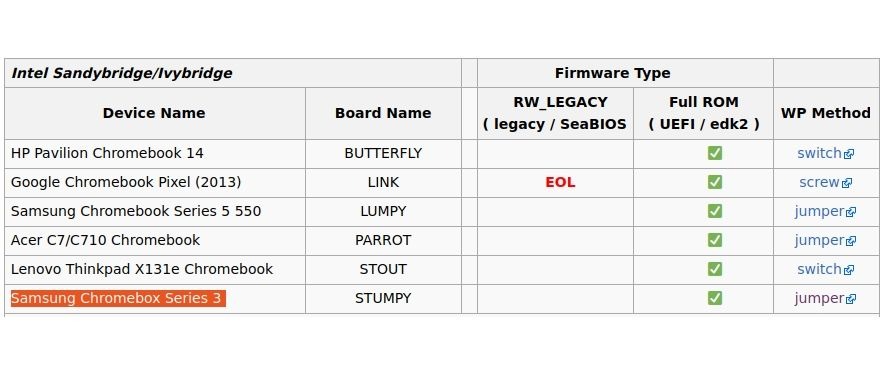Image resolution: width=883 pixels, height=375 pixels.
Task: Click the RW_LEGACY column header
Action: (x=555, y=113)
